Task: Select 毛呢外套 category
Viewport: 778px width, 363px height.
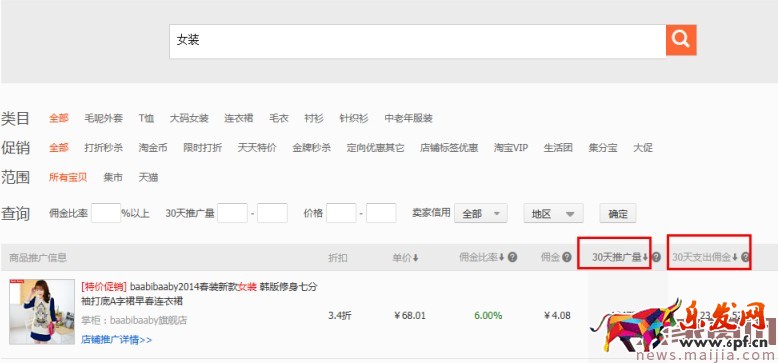Action: pos(104,118)
